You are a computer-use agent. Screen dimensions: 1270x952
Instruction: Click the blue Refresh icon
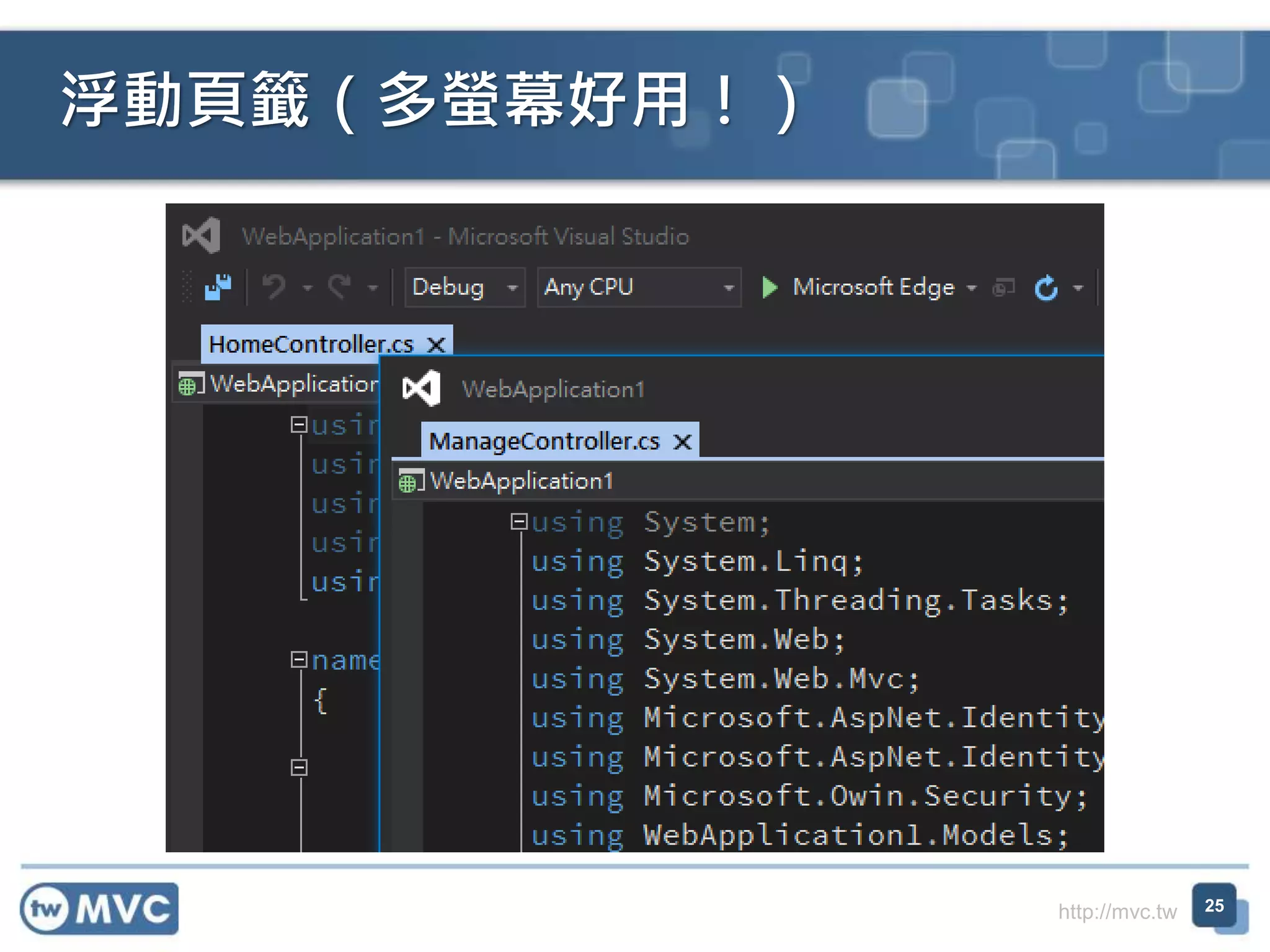[1047, 288]
